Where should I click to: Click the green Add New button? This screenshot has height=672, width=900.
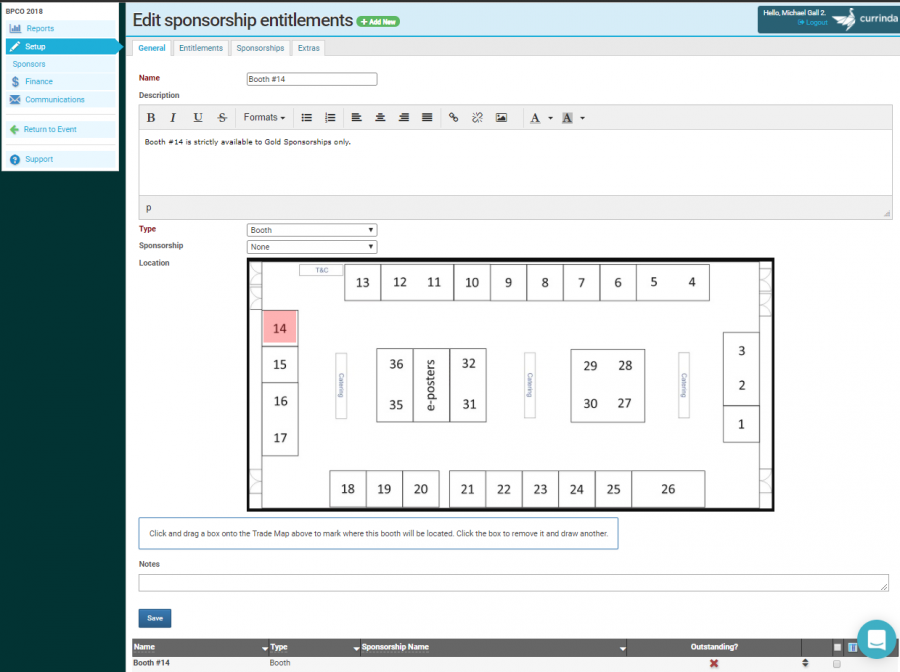(378, 22)
